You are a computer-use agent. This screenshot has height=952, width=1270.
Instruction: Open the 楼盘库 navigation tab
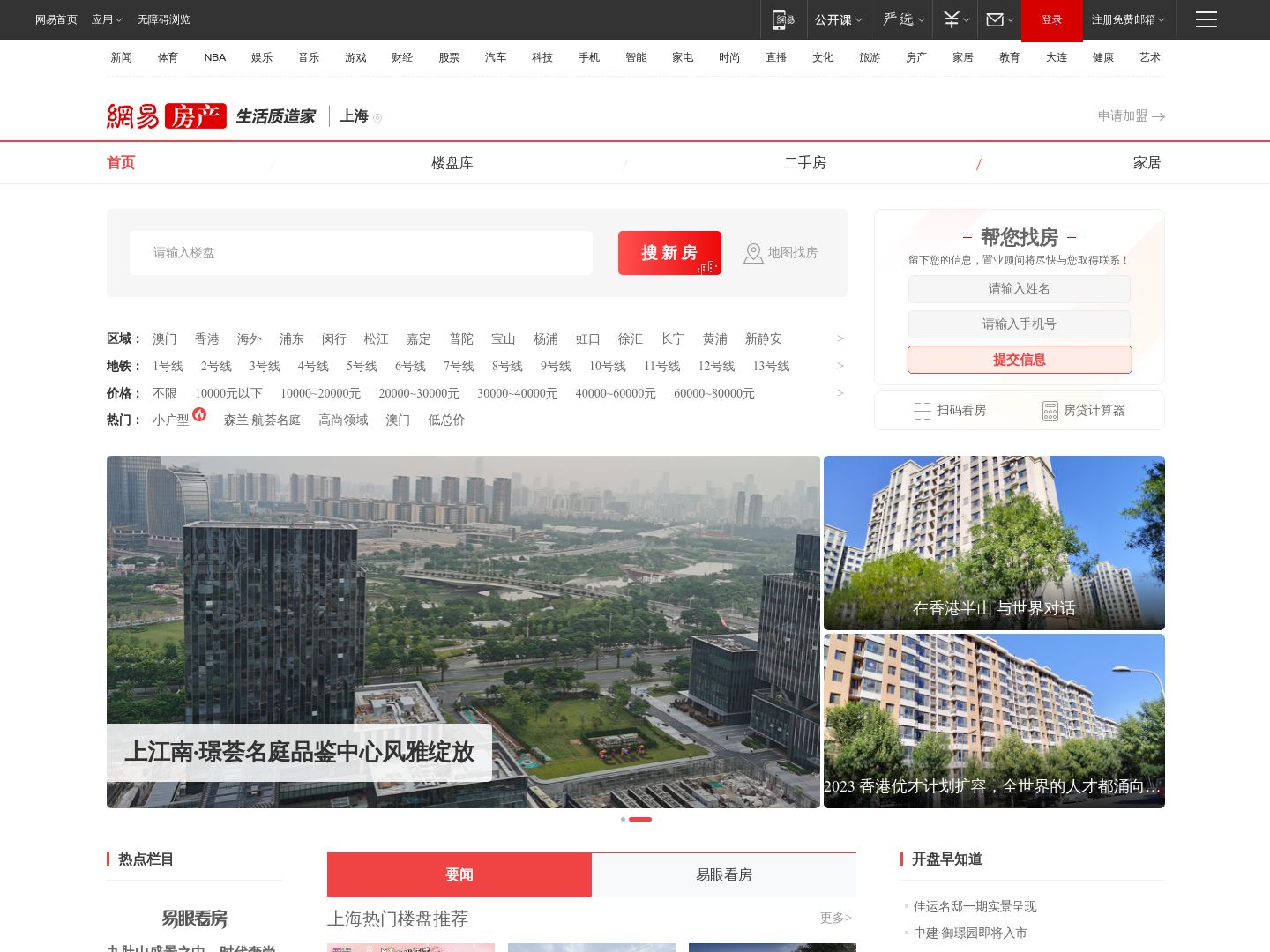click(452, 163)
